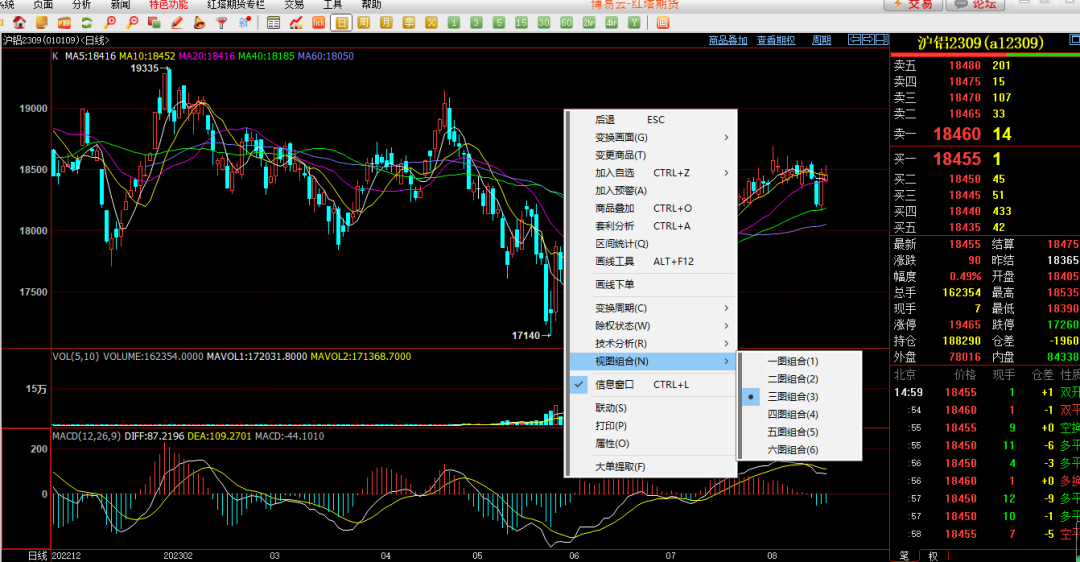Select 六图组合(6) option
The height and width of the screenshot is (562, 1080).
800,450
